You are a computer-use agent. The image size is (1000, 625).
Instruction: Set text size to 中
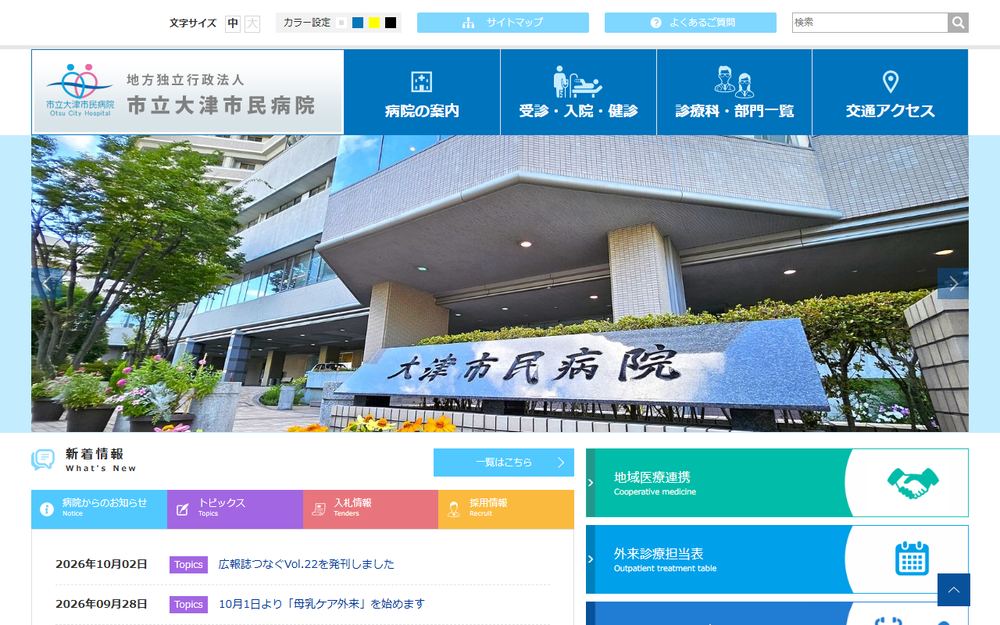coord(233,24)
